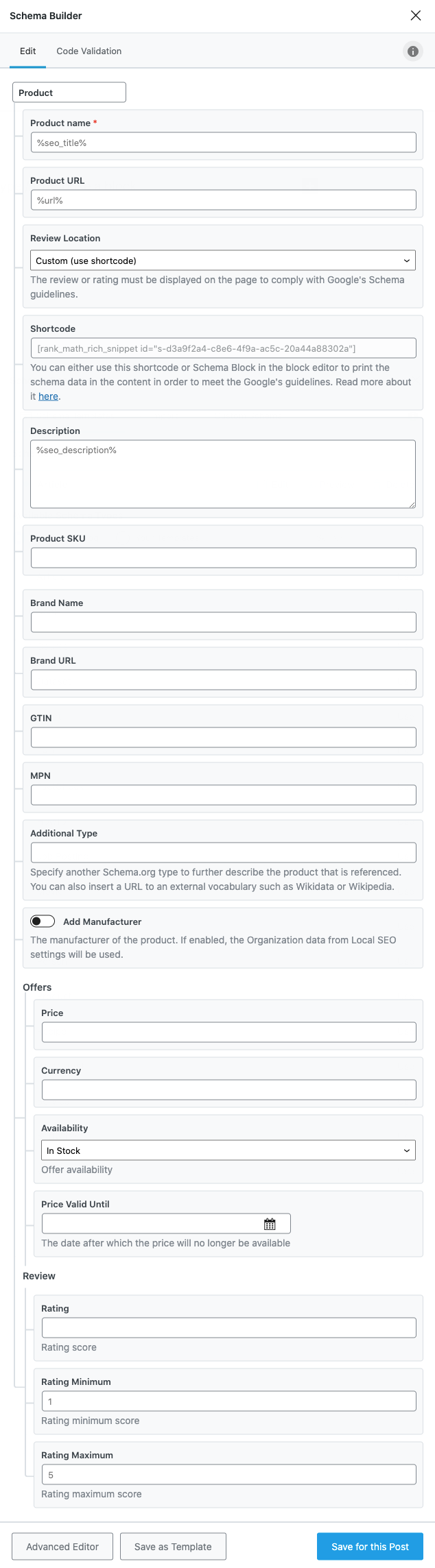Click the Advanced Editor button
This screenshot has height=1568, width=435.
coord(62,1546)
